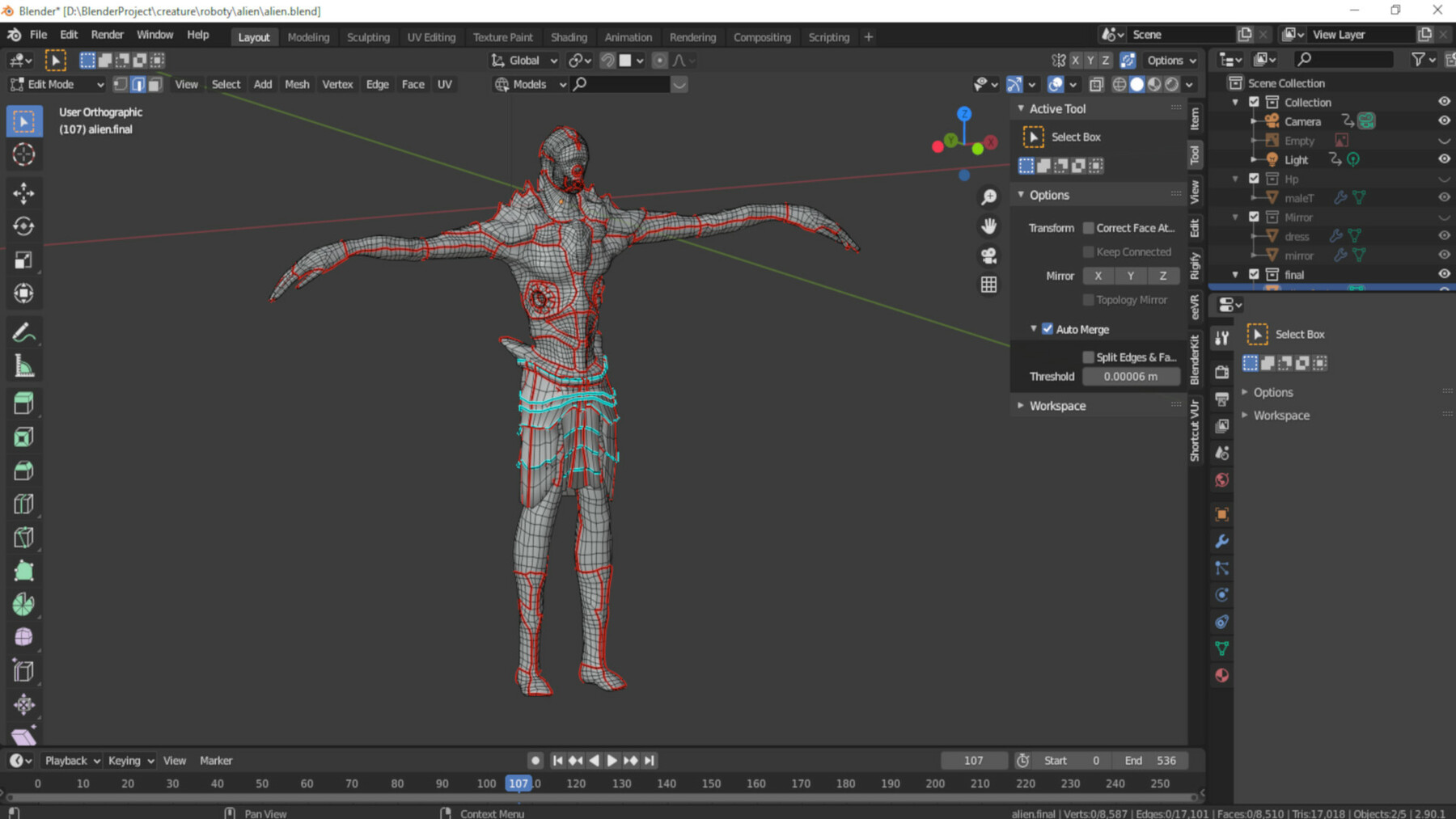Enable the Topology Mirror checkbox
Screen dimensions: 1456x819
1089,299
